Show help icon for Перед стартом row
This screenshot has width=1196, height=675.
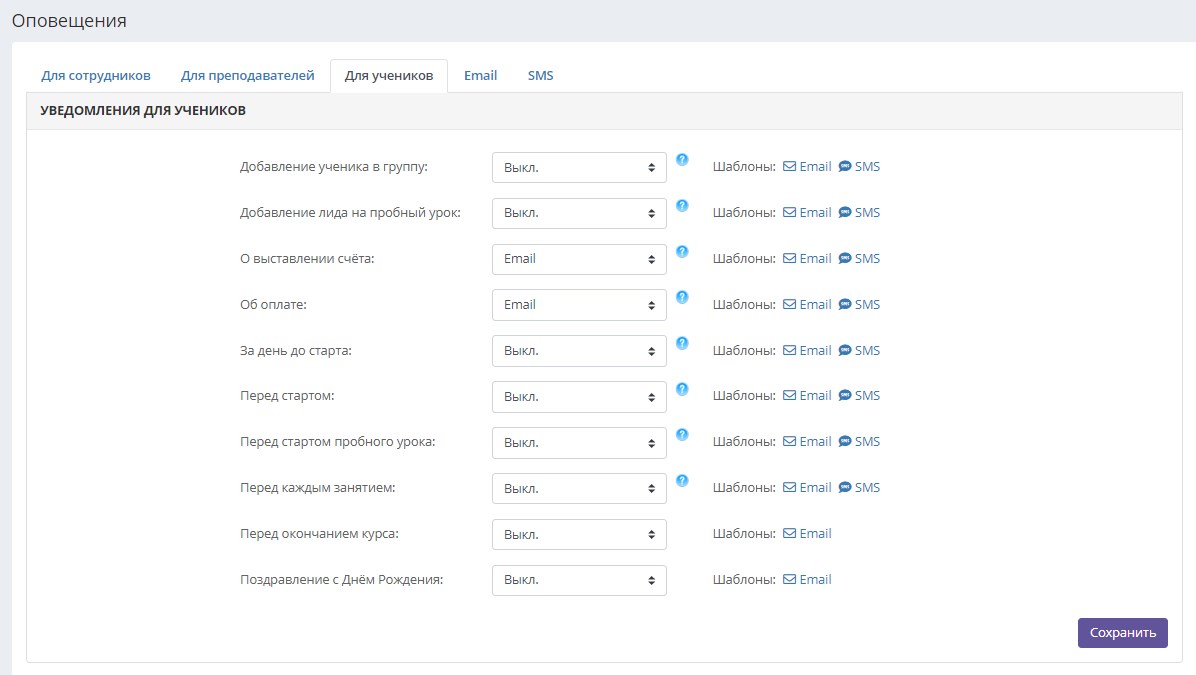(682, 389)
